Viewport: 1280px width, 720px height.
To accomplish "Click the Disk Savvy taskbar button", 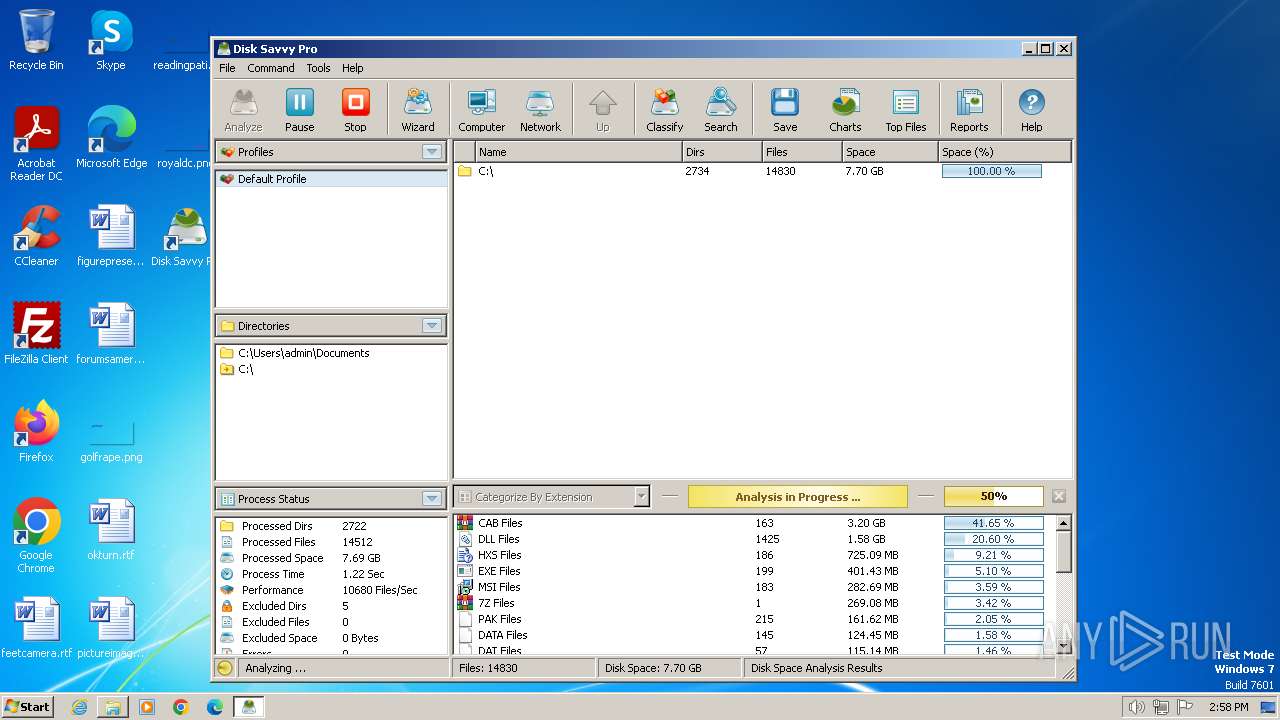I will (248, 707).
